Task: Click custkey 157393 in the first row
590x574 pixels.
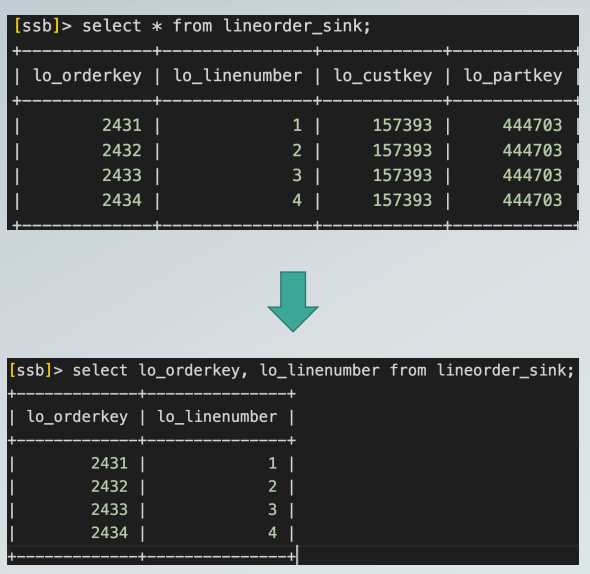Action: click(x=402, y=125)
